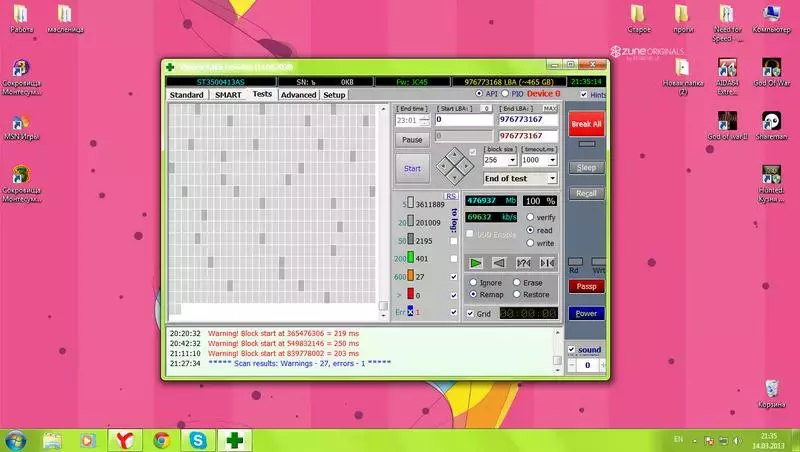800x452 pixels.
Task: Click the Sleep button
Action: 586,168
